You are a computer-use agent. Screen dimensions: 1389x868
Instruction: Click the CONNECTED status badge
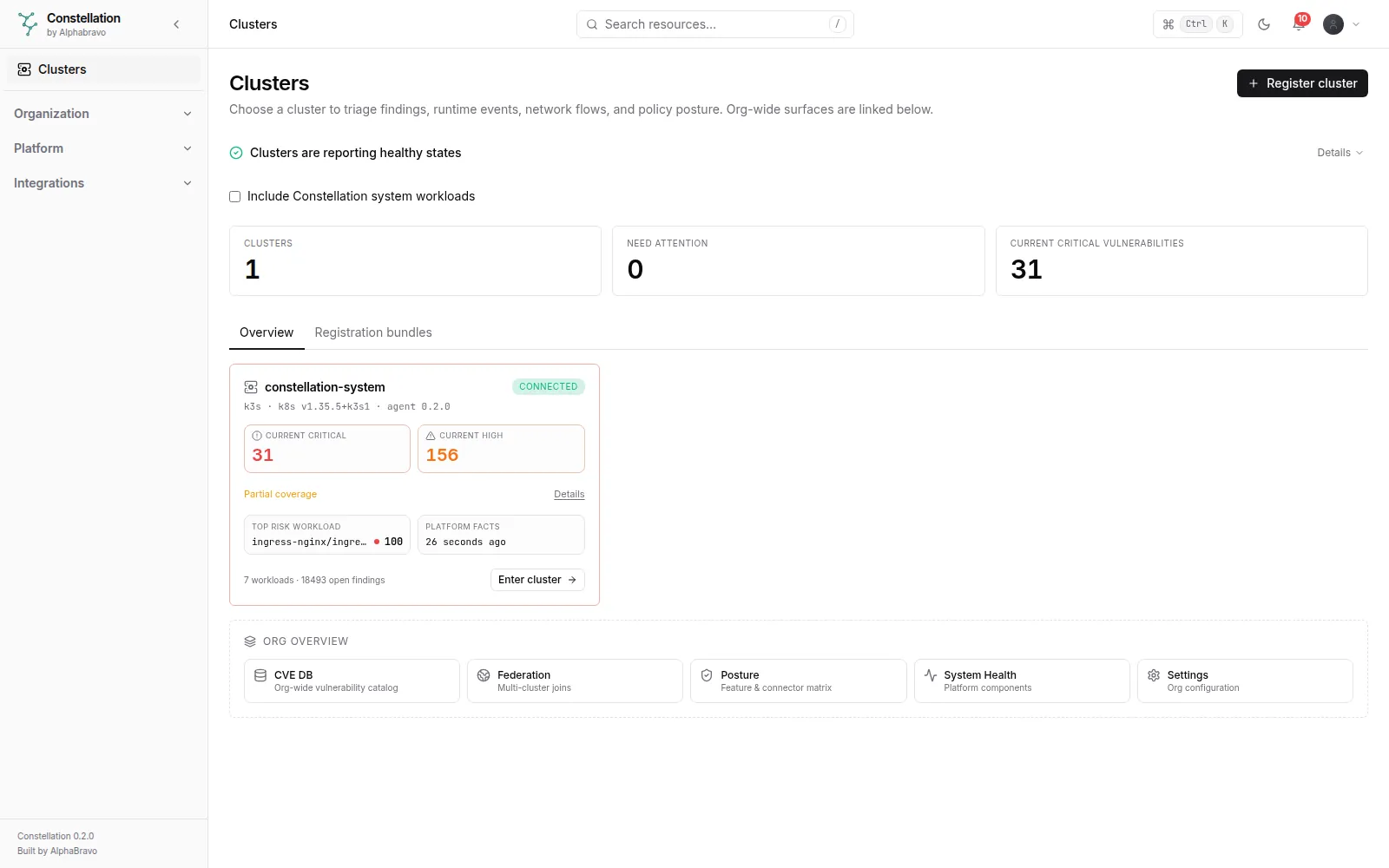(549, 387)
